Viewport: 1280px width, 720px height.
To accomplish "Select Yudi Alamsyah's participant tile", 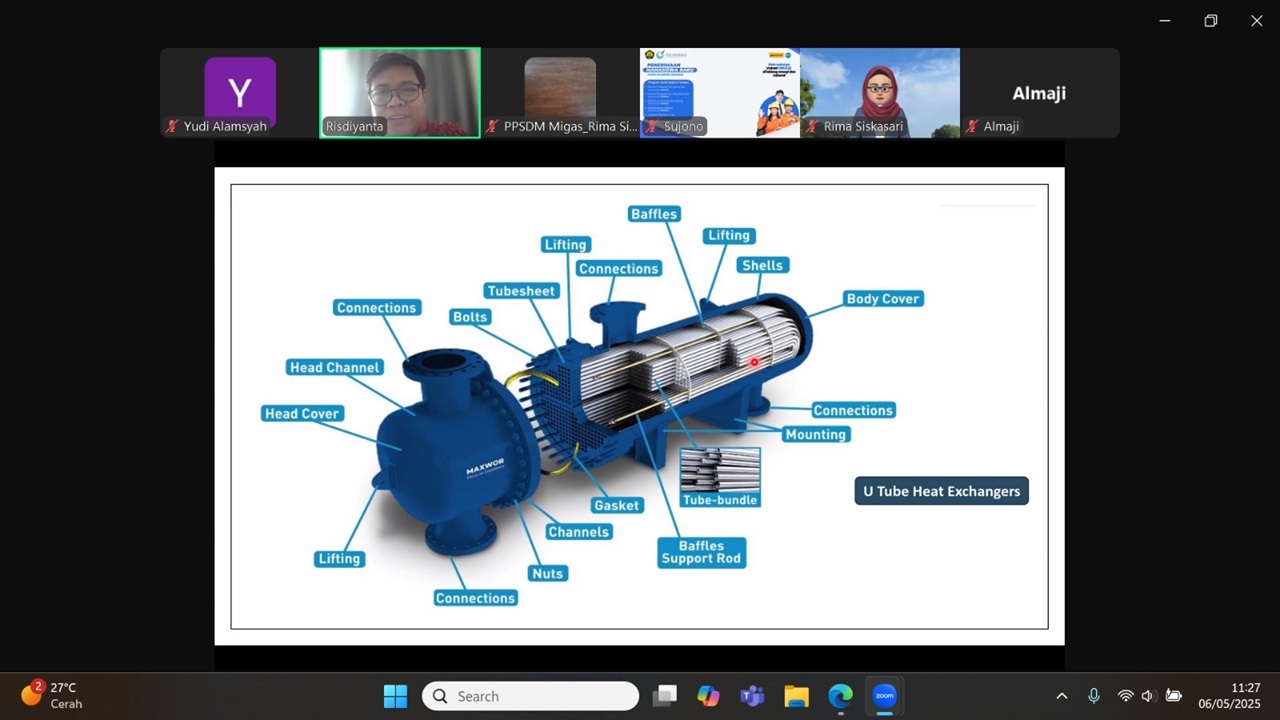I will point(240,92).
